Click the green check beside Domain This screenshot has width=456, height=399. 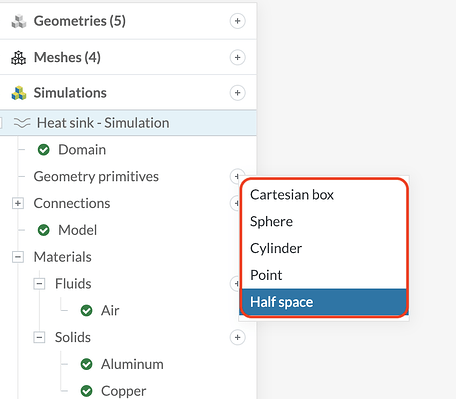[x=44, y=150]
